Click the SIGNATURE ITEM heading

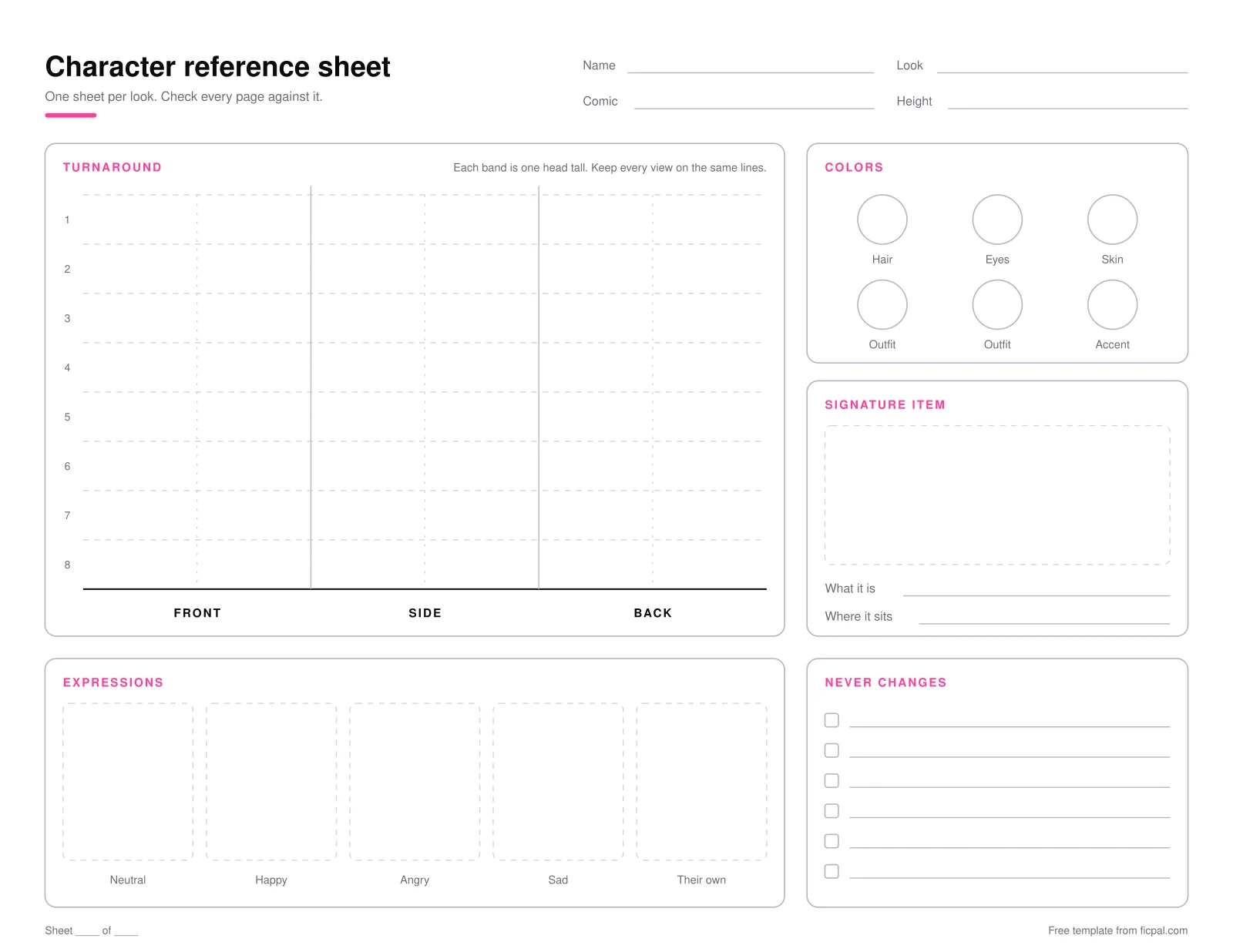pyautogui.click(x=885, y=404)
